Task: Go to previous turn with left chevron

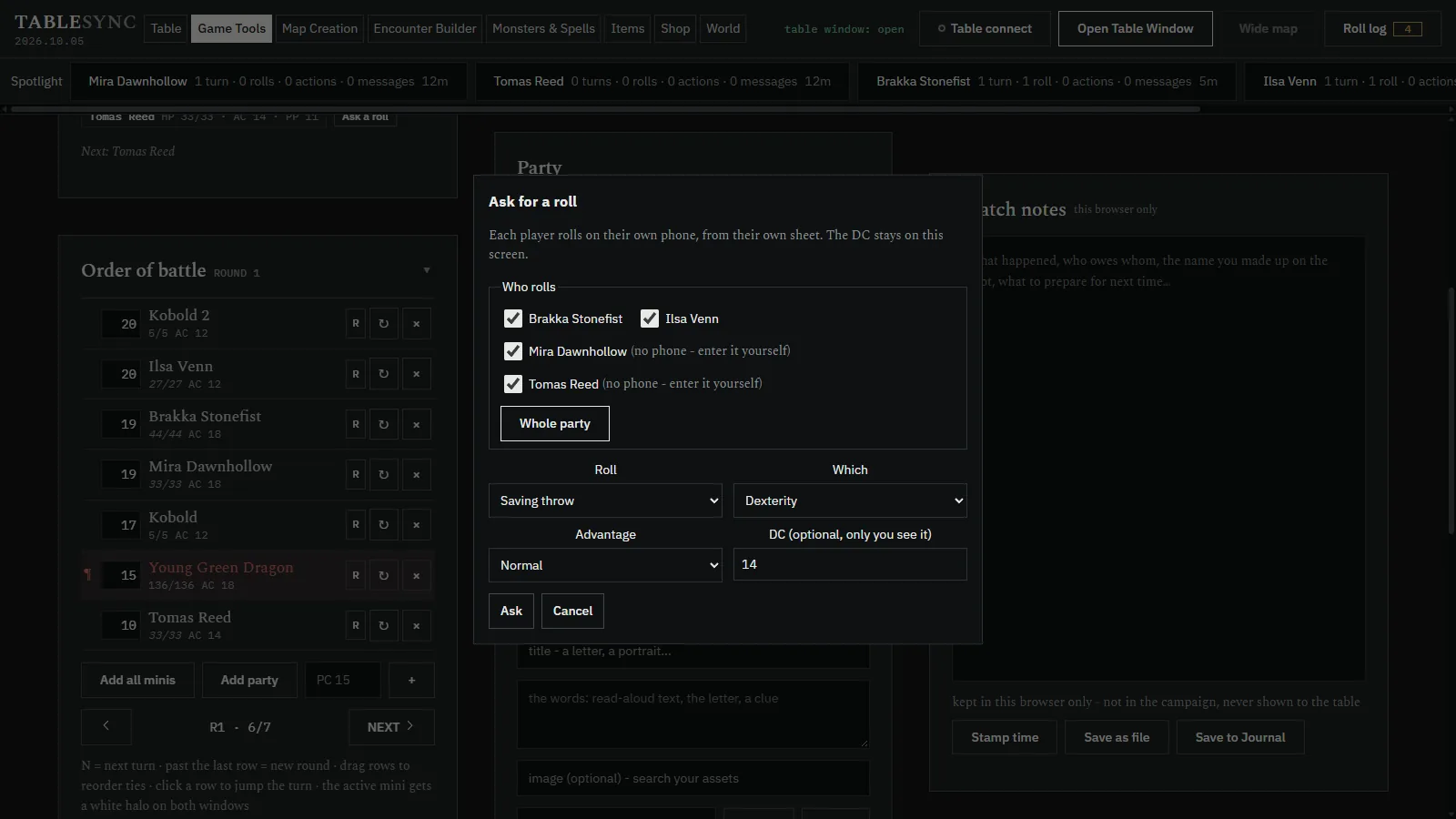Action: click(x=106, y=726)
